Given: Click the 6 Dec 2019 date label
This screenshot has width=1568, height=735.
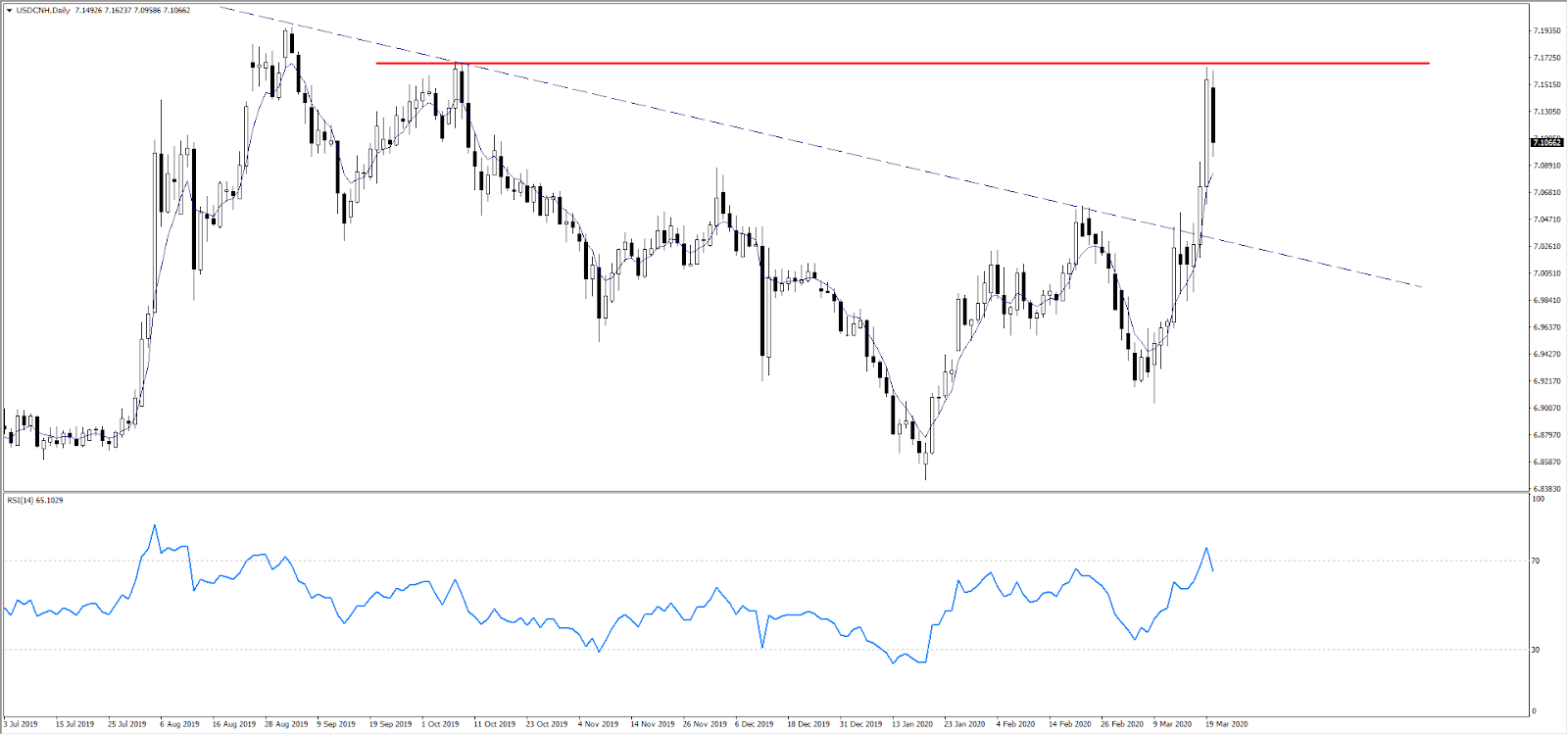Looking at the screenshot, I should [x=755, y=724].
